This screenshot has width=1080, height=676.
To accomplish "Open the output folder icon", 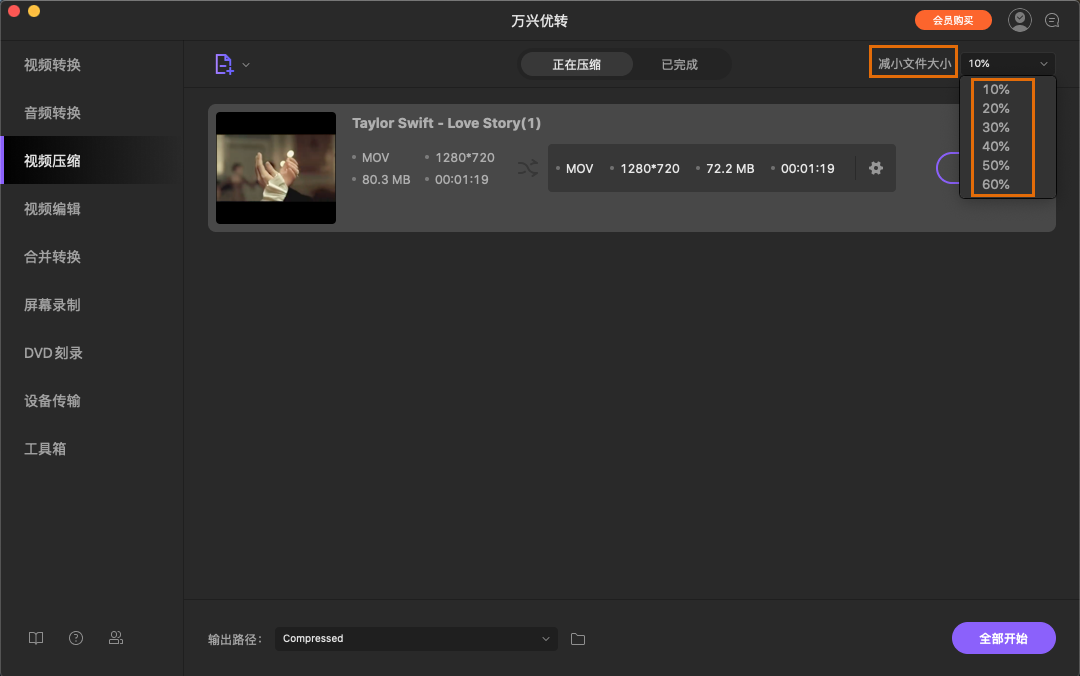I will coord(578,639).
